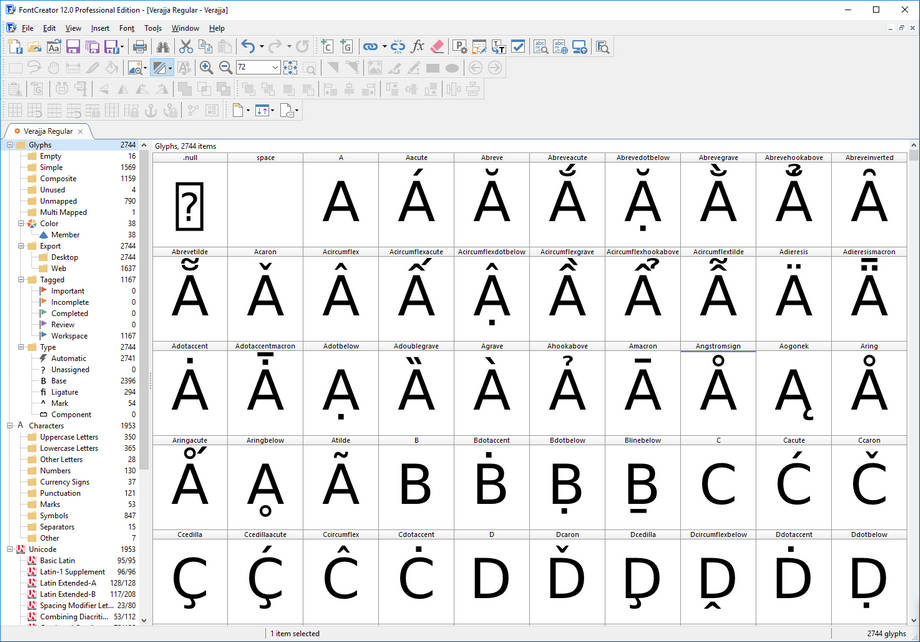Select the Ccedilla glyph cell
This screenshot has height=642, width=920.
coord(190,582)
